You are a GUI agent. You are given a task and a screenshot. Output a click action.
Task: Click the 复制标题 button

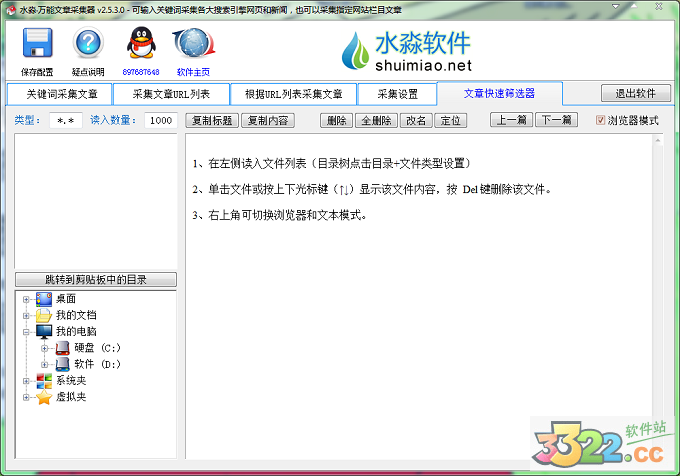click(212, 121)
